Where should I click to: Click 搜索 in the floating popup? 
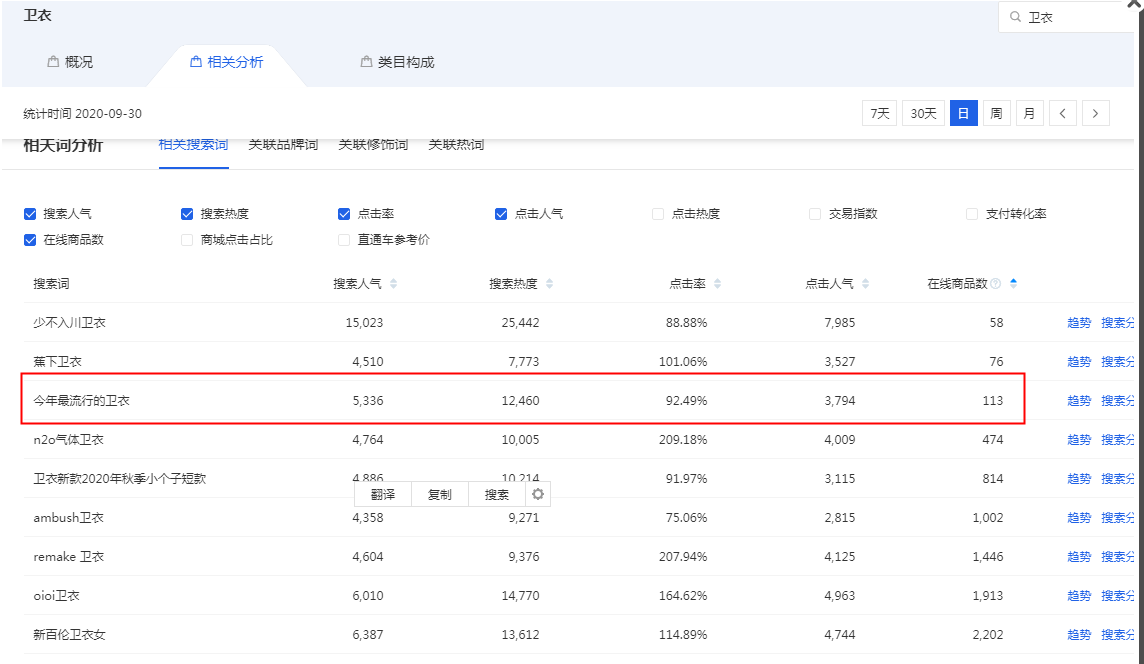(497, 495)
